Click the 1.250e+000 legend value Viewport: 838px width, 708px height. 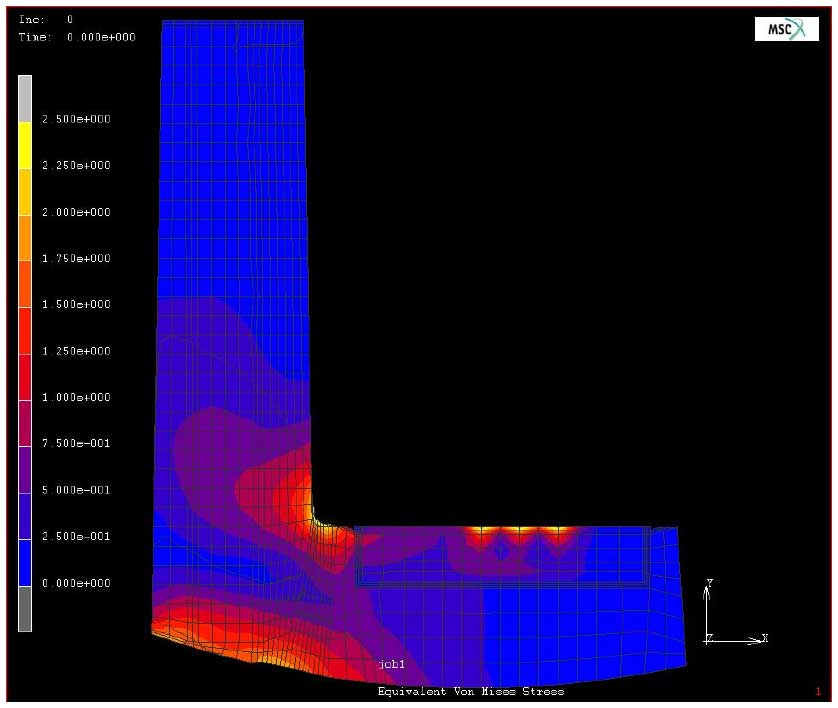coord(76,351)
